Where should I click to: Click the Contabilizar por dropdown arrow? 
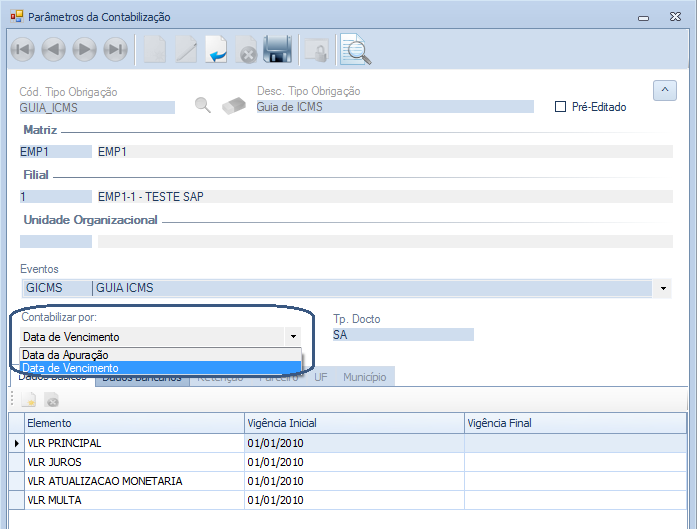pyautogui.click(x=293, y=338)
